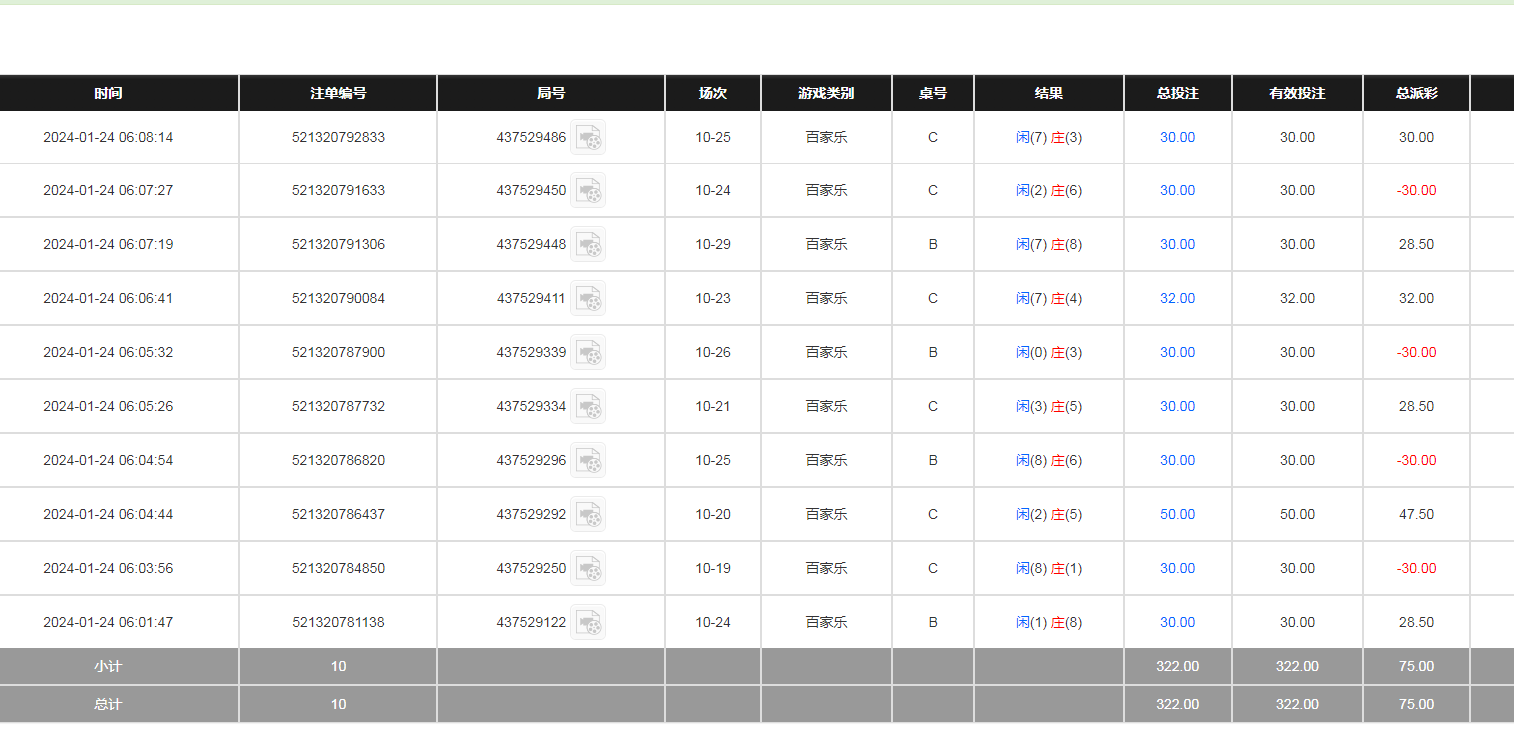Play replay for round 437529334
Viewport: 1514px width, 729px height.
tap(588, 407)
